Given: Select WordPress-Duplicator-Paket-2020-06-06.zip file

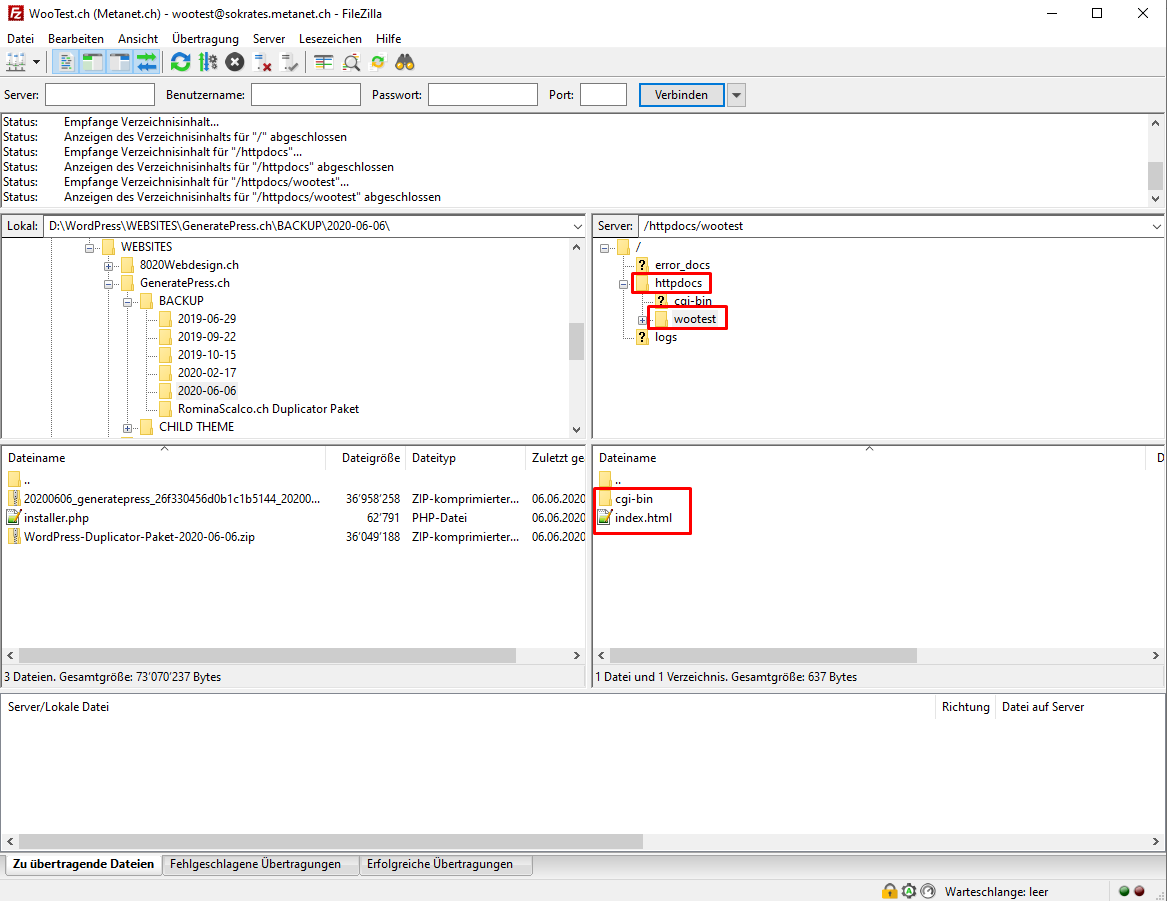Looking at the screenshot, I should tap(138, 536).
